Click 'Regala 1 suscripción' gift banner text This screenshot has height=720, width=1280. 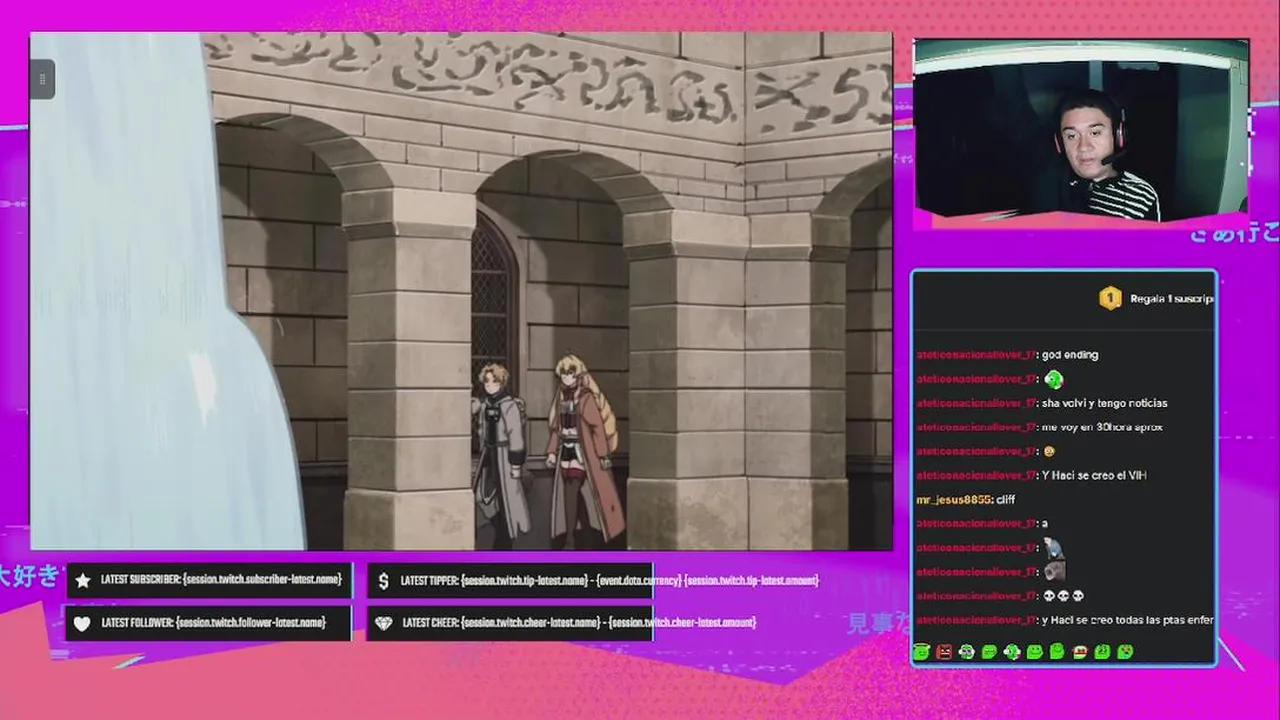point(1171,299)
